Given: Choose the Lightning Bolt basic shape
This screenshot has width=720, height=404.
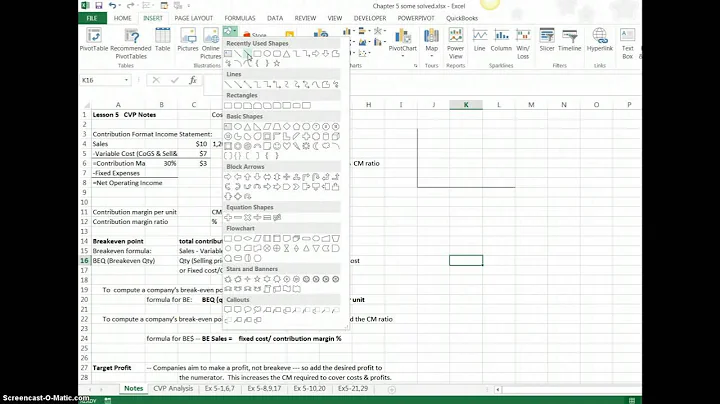Looking at the screenshot, I should [297, 146].
